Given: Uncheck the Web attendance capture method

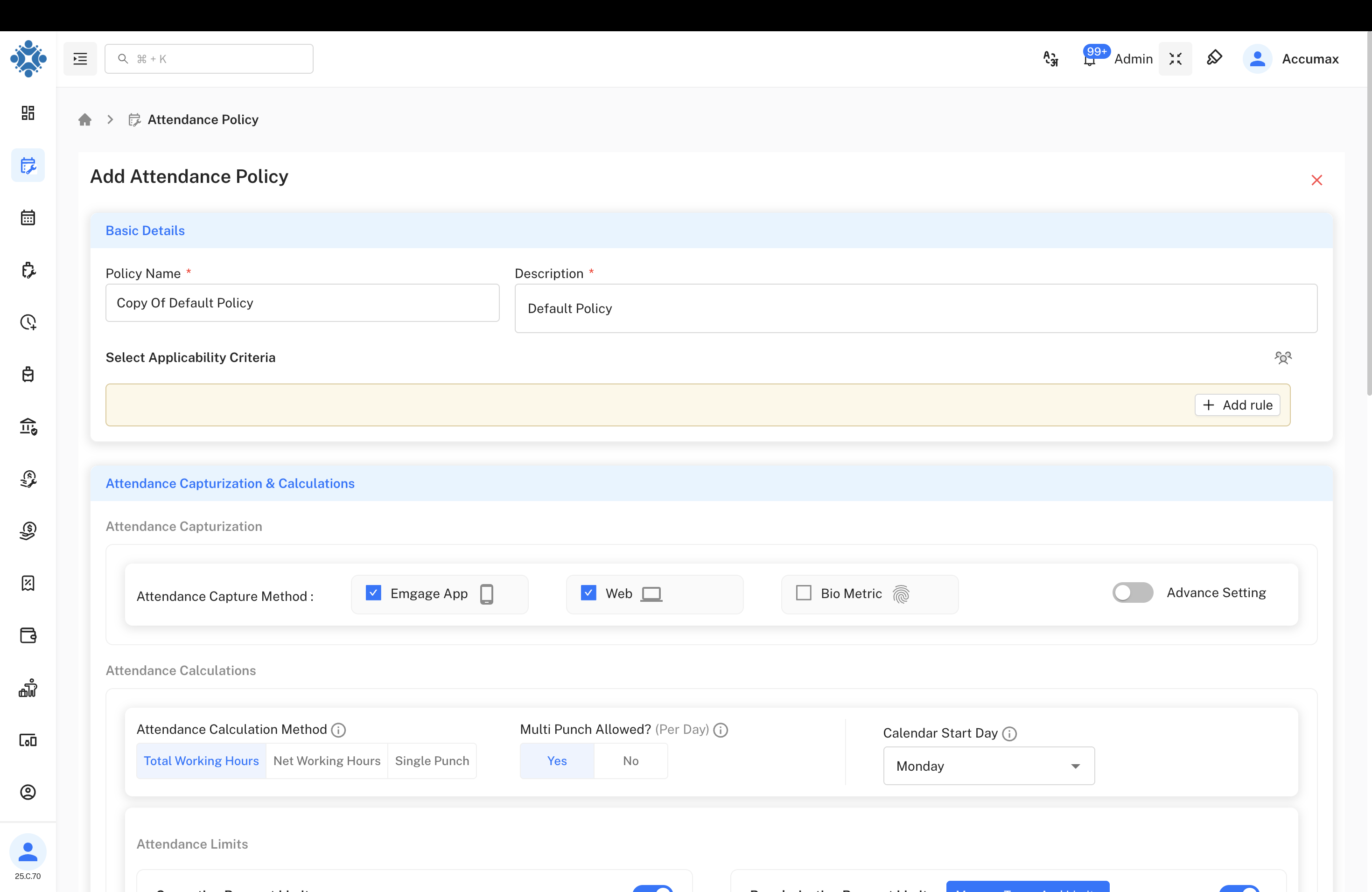Looking at the screenshot, I should pyautogui.click(x=588, y=592).
